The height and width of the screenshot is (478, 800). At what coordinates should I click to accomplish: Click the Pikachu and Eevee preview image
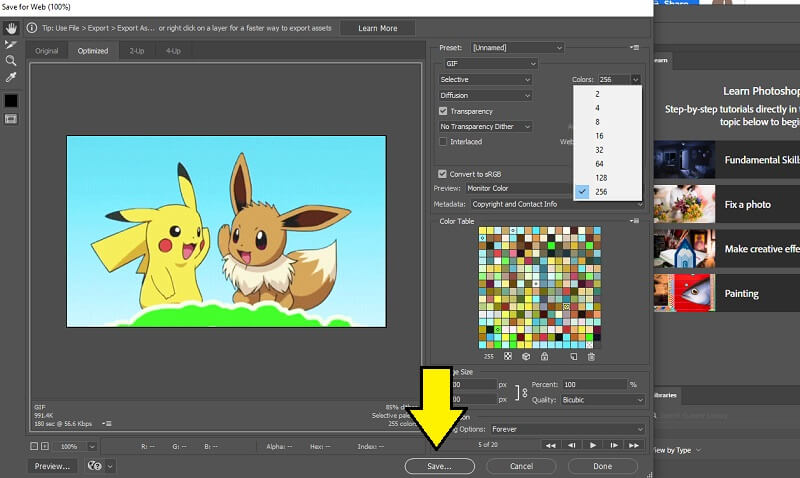(227, 231)
